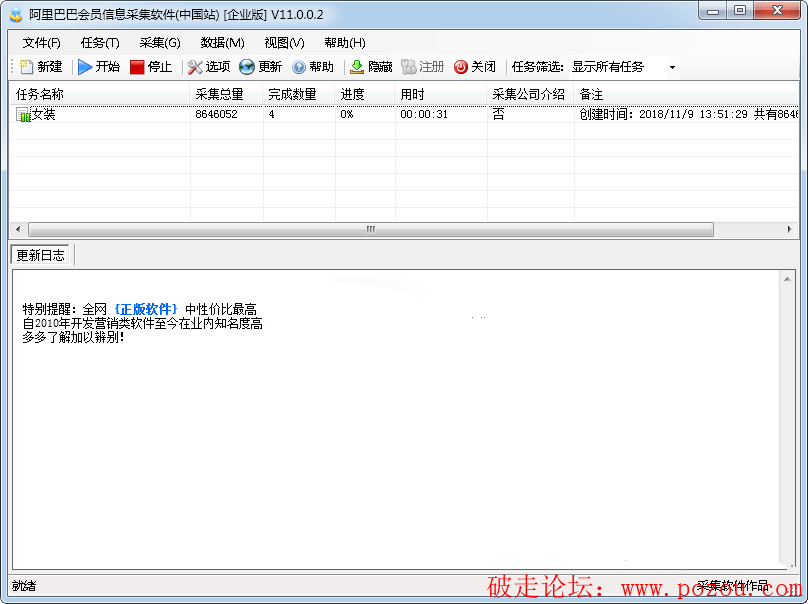
Task: Close the window with title bar X
Action: pos(777,11)
